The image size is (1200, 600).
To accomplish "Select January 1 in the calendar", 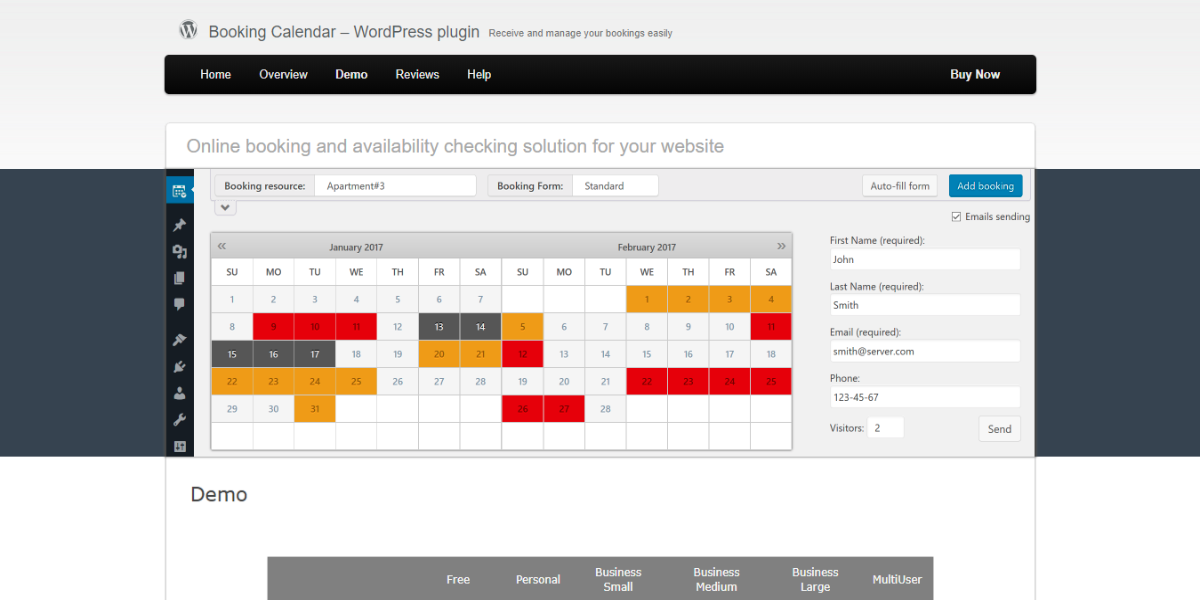I will point(232,299).
